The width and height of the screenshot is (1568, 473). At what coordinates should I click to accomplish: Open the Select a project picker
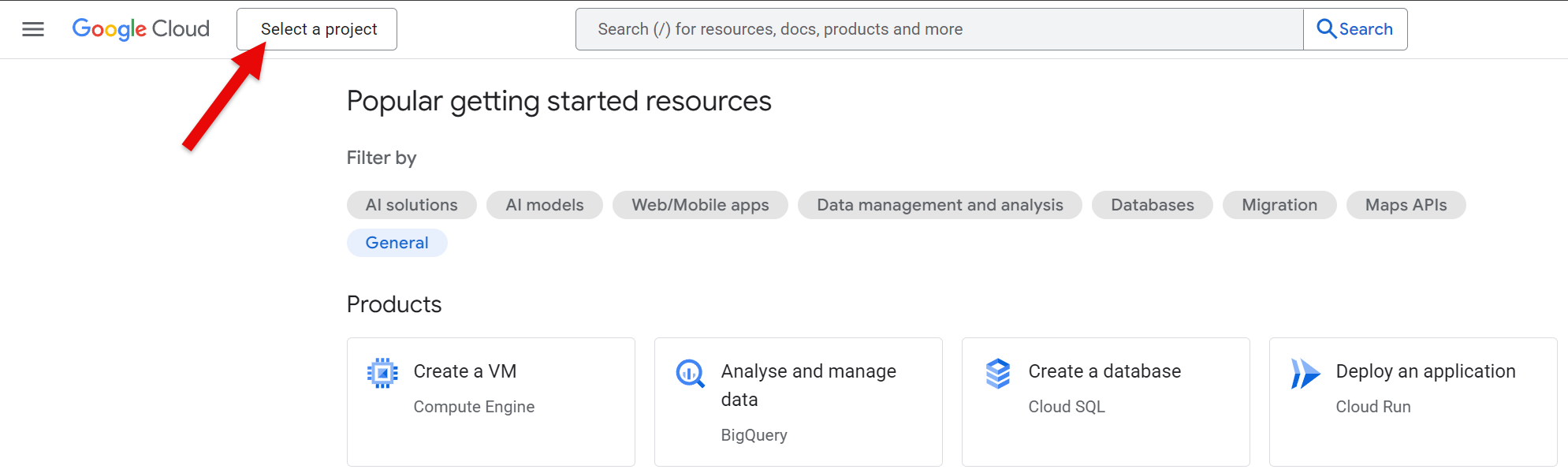tap(317, 29)
